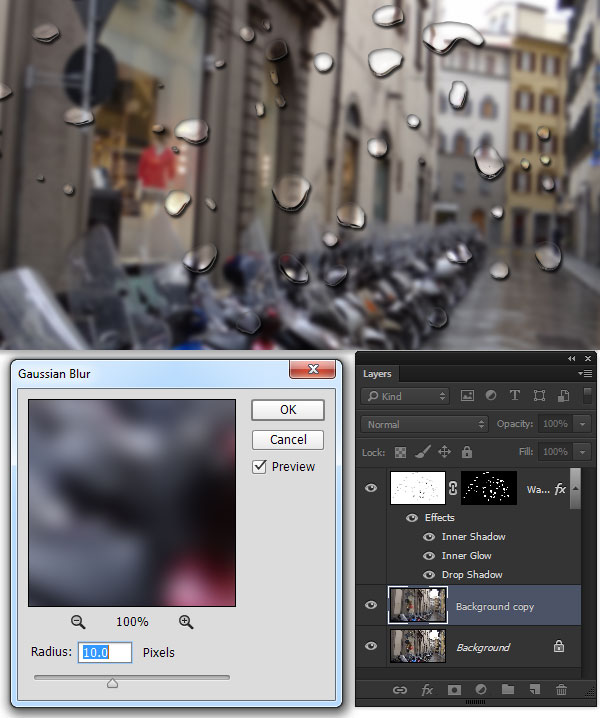Click the lock position move icon
This screenshot has width=600, height=718.
pyautogui.click(x=444, y=452)
